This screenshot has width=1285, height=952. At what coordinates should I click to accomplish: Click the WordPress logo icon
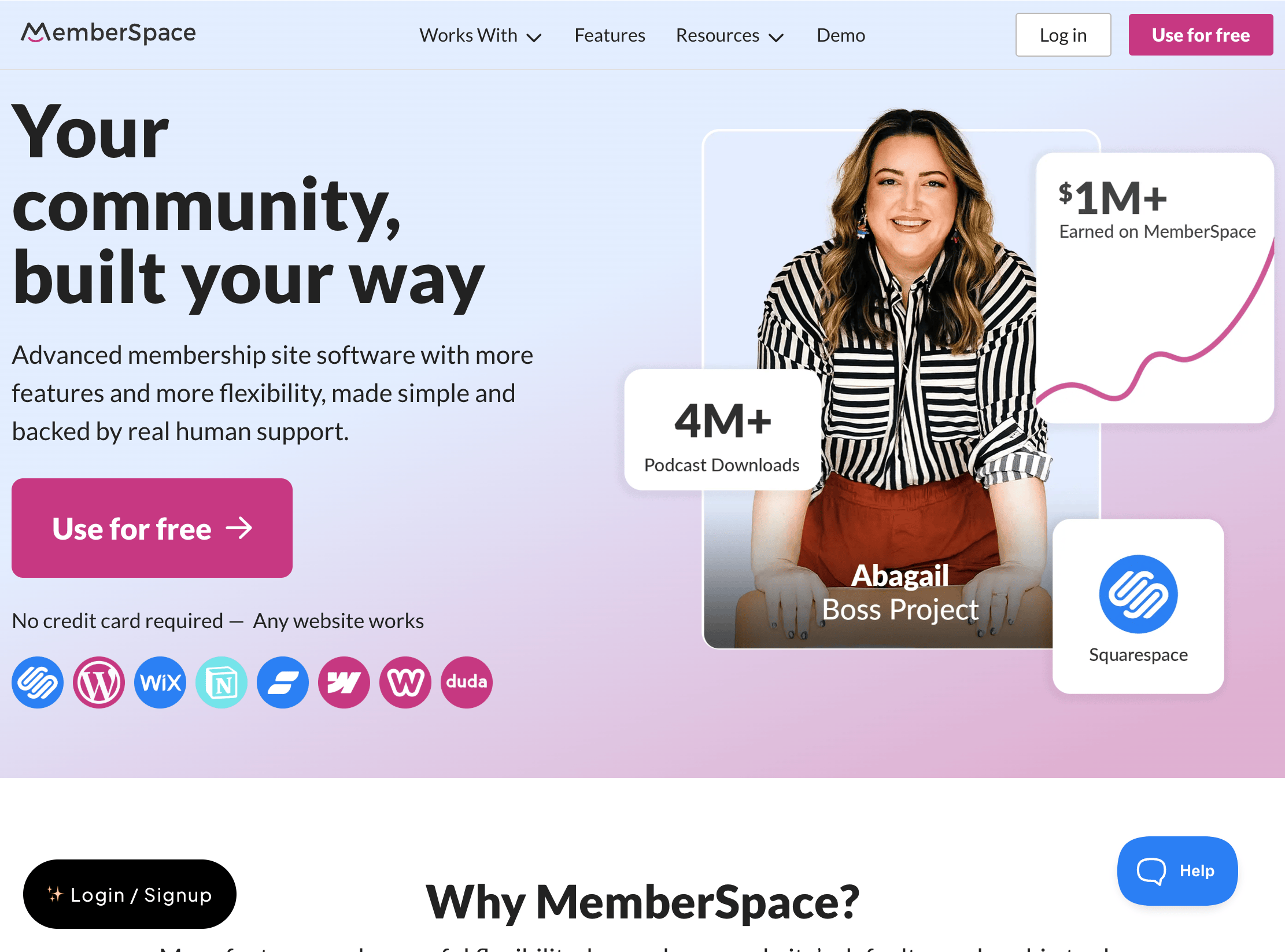[x=99, y=682]
